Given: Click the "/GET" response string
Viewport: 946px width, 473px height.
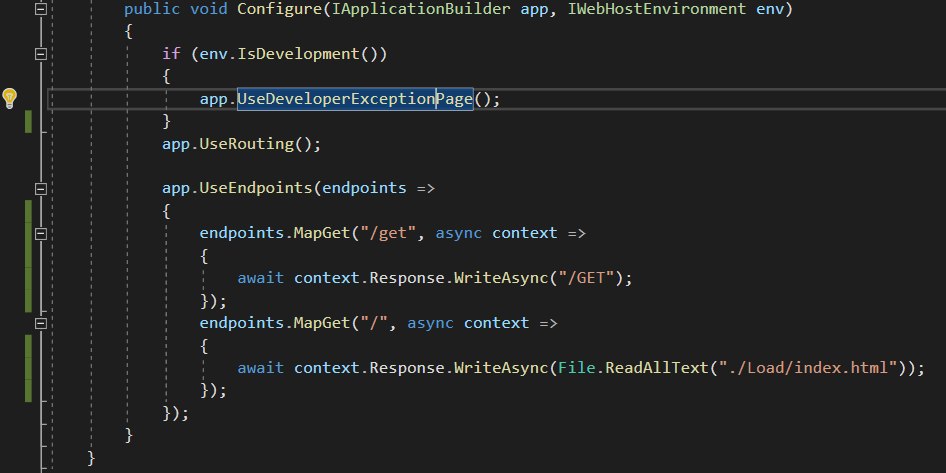Looking at the screenshot, I should point(588,278).
